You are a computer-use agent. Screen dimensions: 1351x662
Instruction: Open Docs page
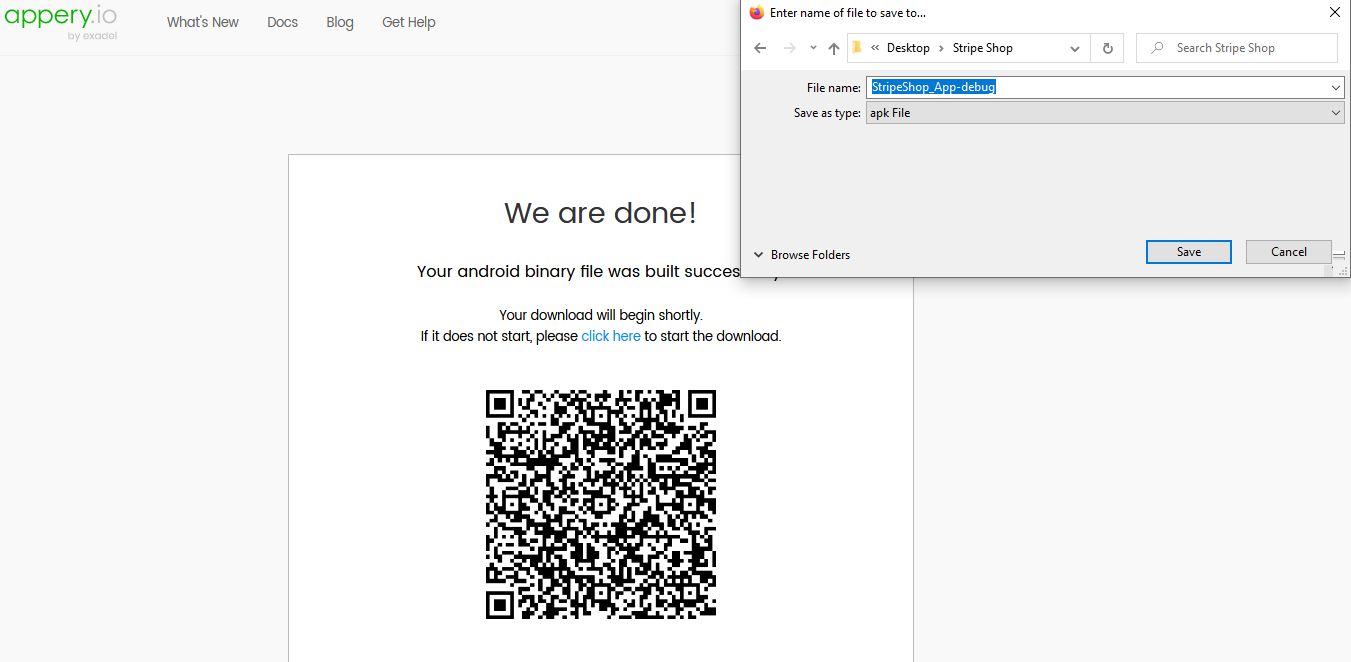coord(283,22)
